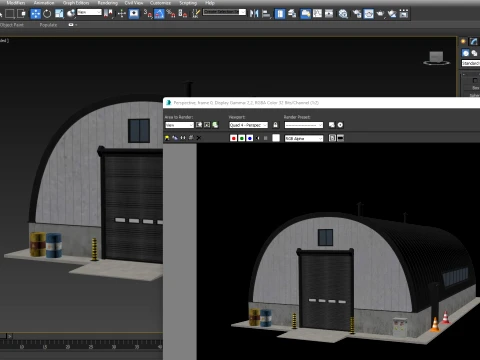Select the Shapes category in command panel

tap(475, 53)
